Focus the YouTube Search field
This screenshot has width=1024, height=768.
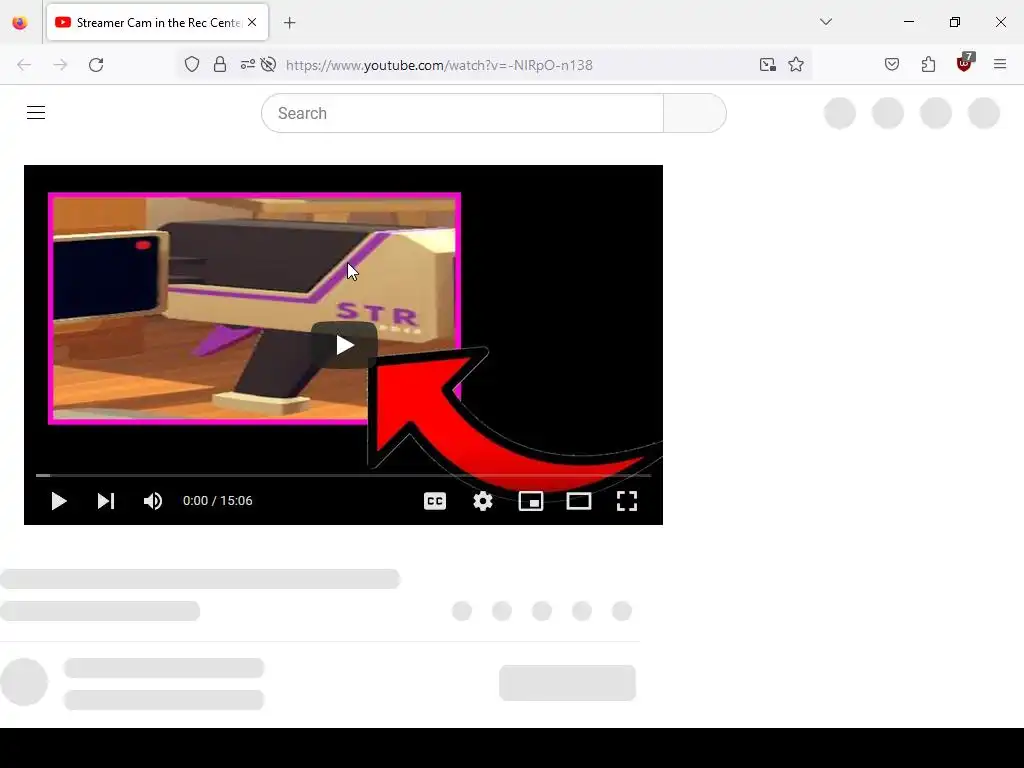tap(462, 113)
